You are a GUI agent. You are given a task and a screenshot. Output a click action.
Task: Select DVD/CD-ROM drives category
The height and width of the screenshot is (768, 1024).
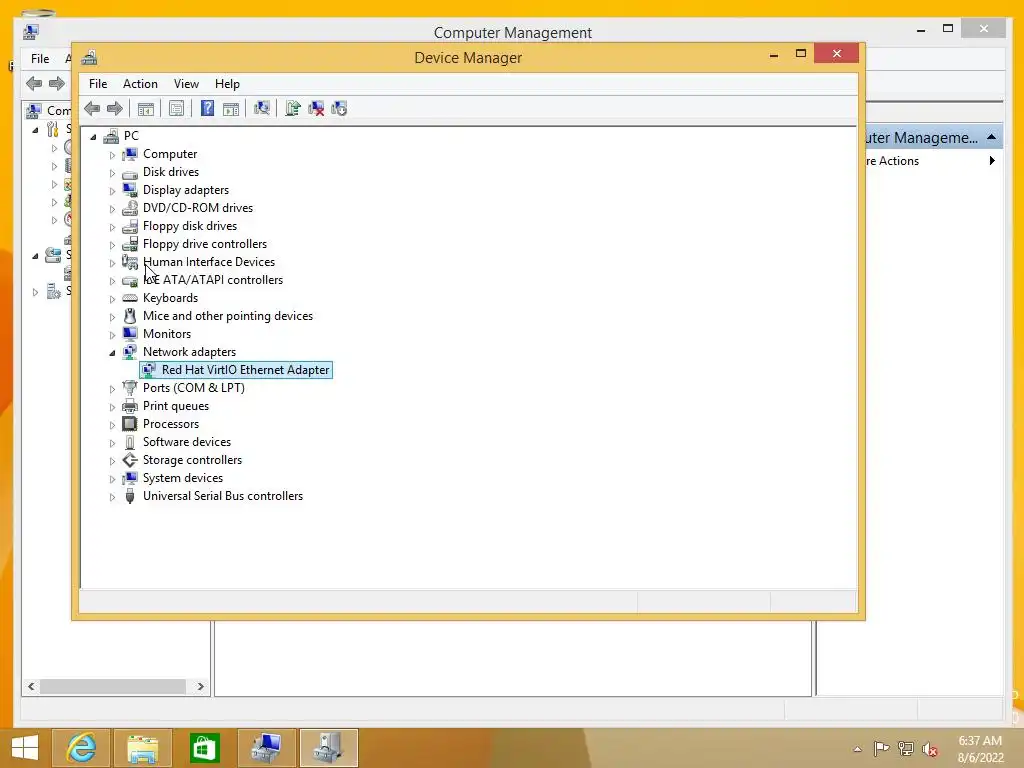tap(198, 208)
